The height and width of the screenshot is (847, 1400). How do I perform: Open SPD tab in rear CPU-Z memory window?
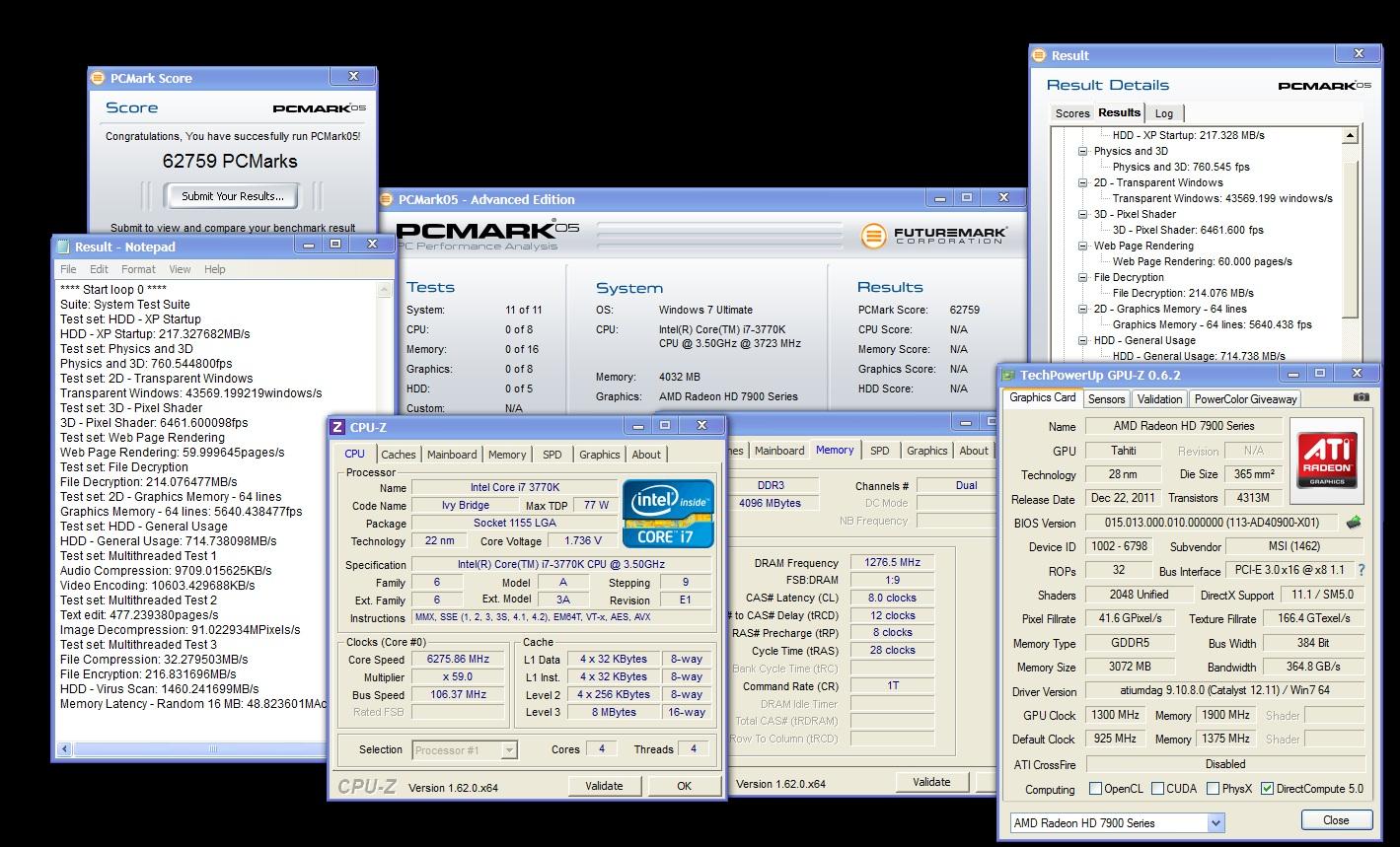click(x=879, y=451)
